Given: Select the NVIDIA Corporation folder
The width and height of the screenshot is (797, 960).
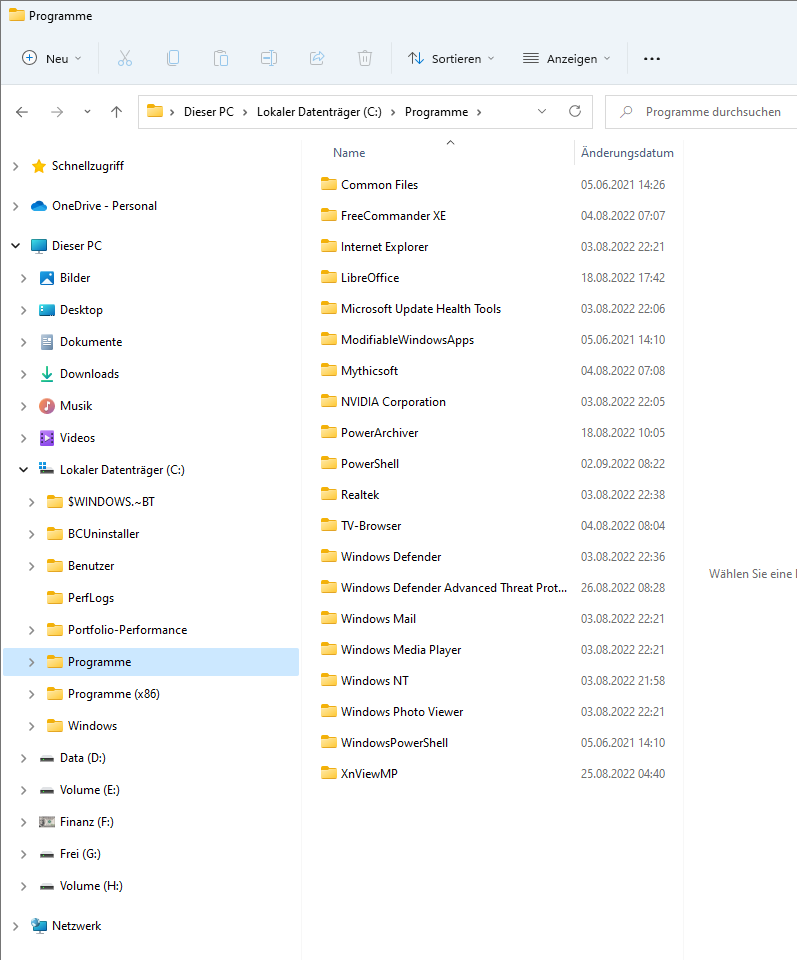Looking at the screenshot, I should (x=393, y=402).
